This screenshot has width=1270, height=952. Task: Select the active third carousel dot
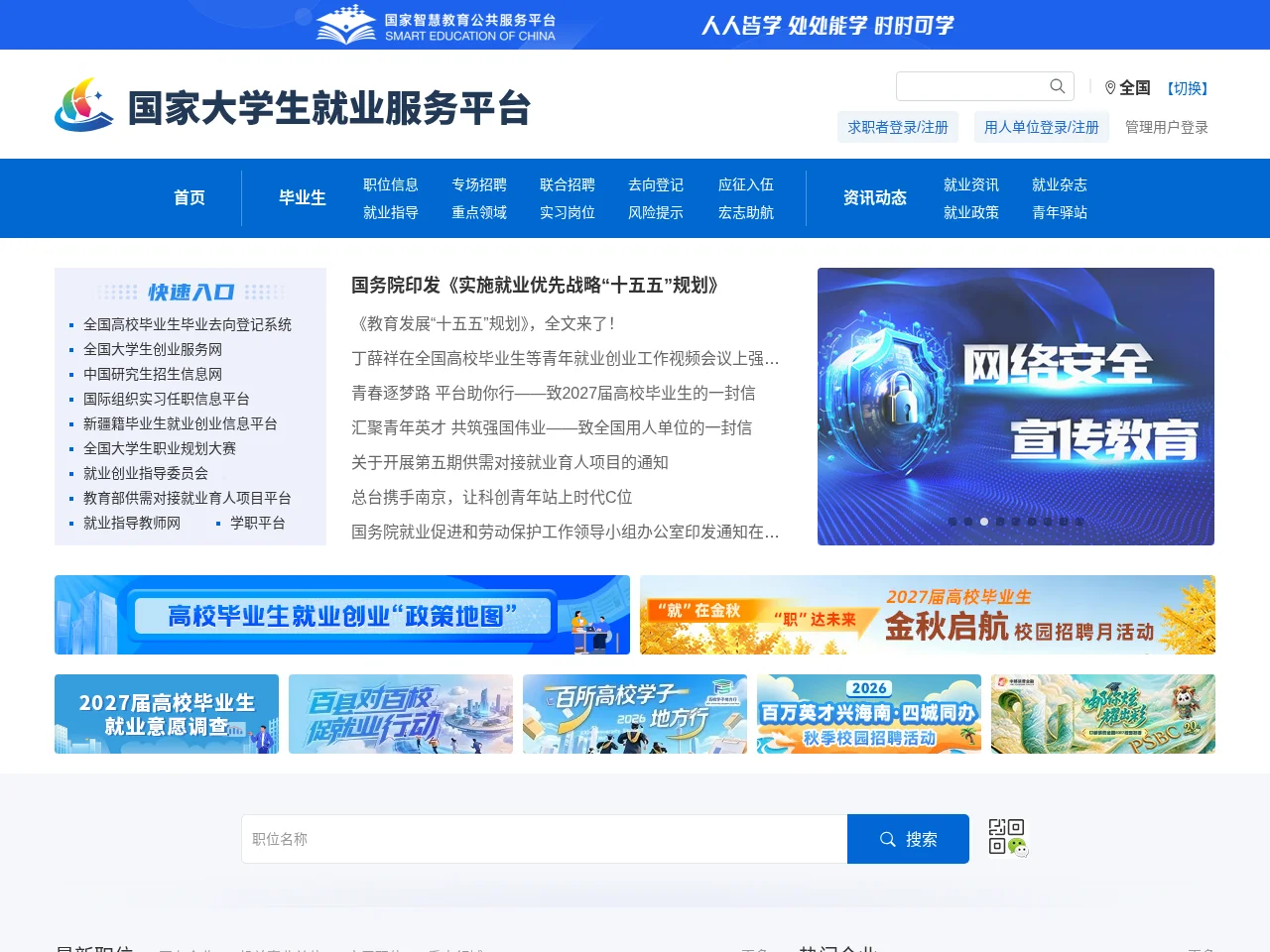pos(984,521)
